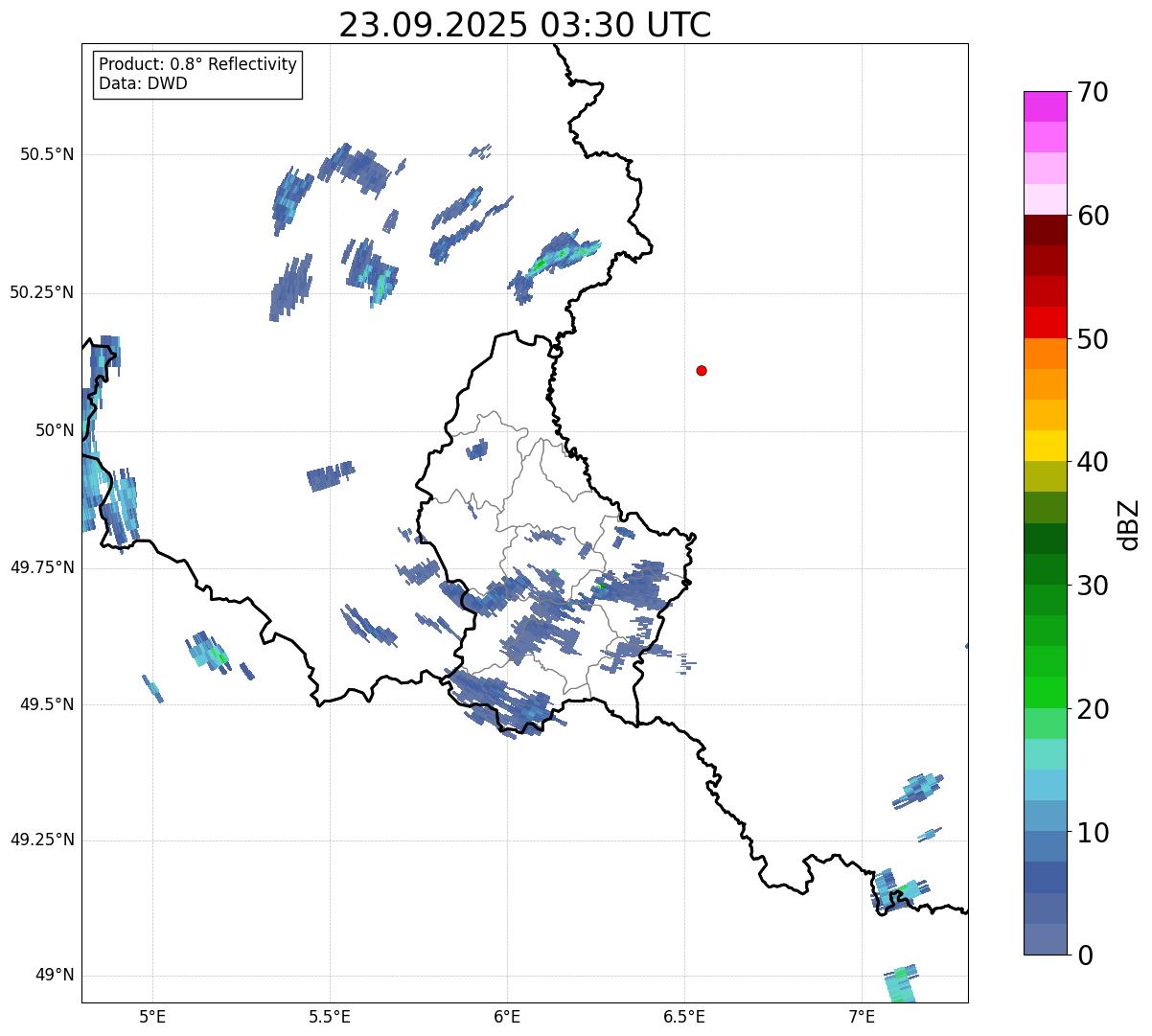Click the yellow colorbar segment above 40
Viewport: 1152px width, 1036px height.
[x=1045, y=446]
